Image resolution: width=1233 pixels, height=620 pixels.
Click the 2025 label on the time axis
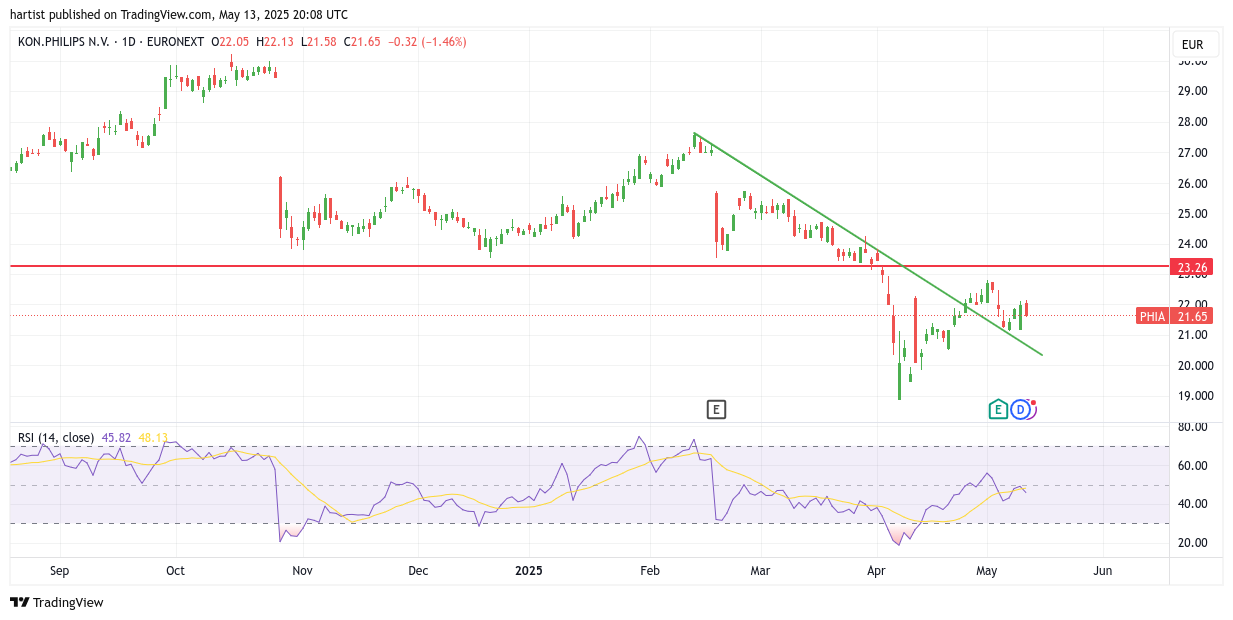click(x=528, y=571)
